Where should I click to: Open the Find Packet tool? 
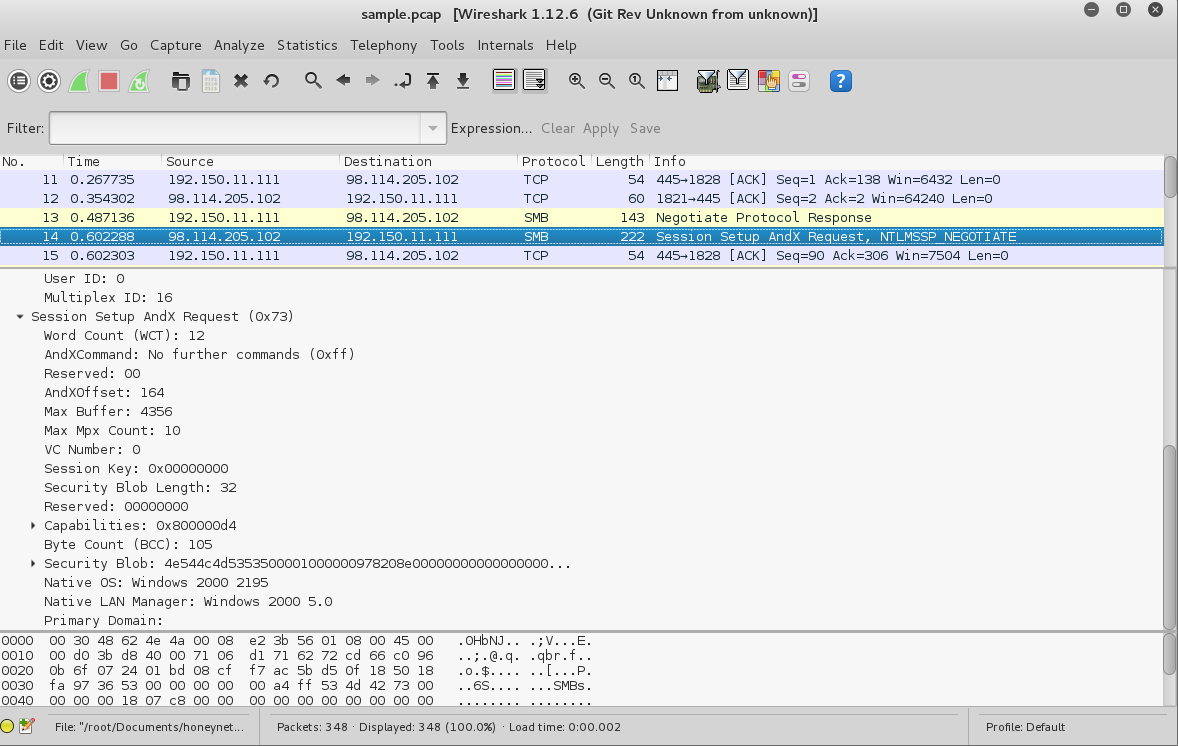click(x=311, y=81)
